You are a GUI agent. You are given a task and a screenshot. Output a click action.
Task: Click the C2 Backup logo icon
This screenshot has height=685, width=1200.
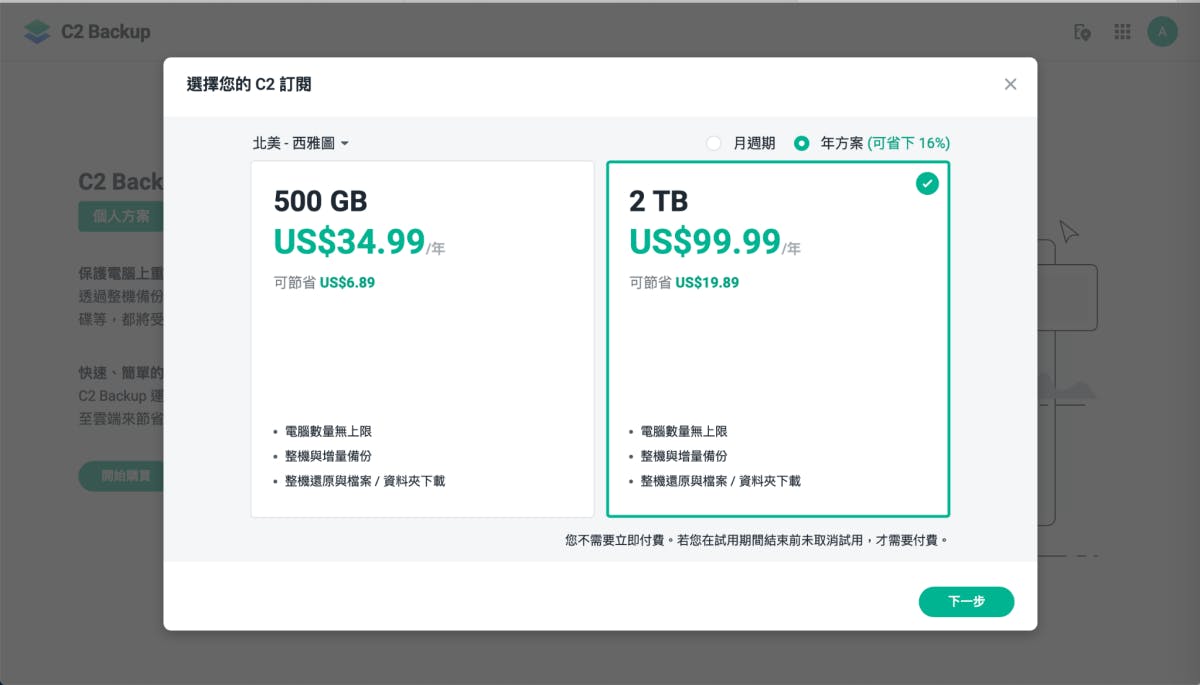point(37,32)
